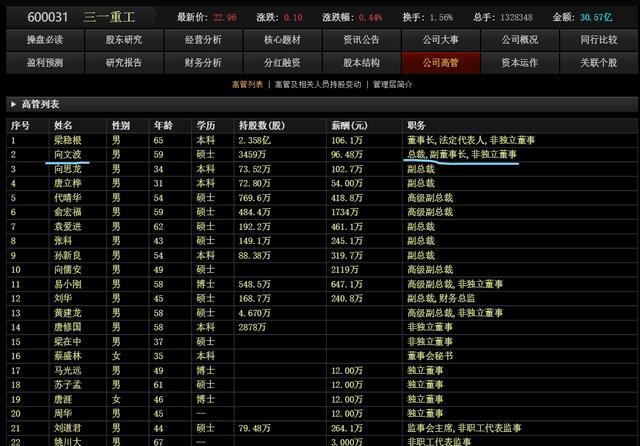The width and height of the screenshot is (640, 446).
Task: Select executive name 马光远
Action: tap(68, 371)
